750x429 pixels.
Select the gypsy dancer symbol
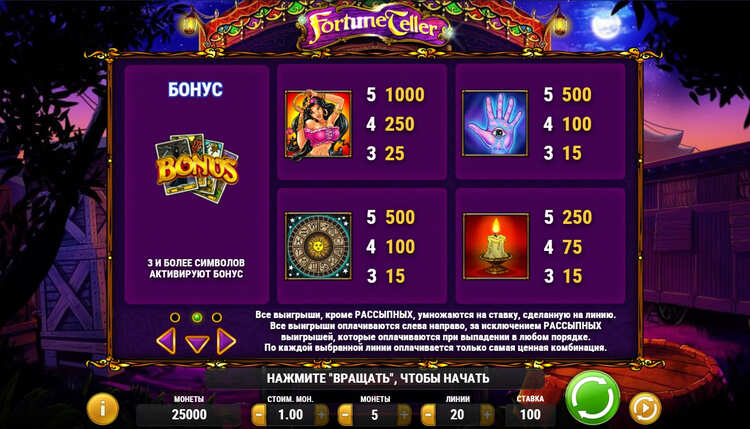pyautogui.click(x=318, y=124)
